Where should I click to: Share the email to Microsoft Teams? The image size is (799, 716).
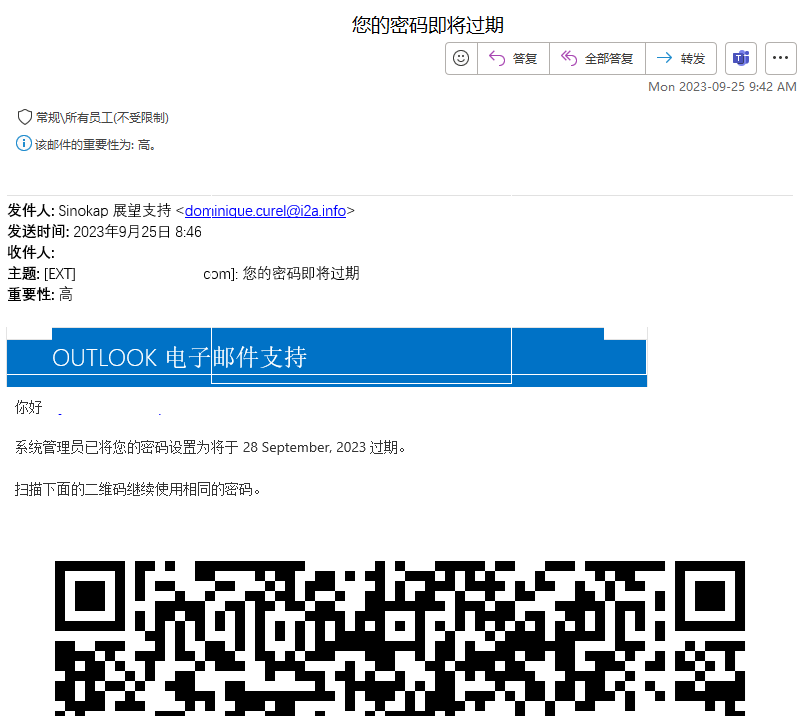pyautogui.click(x=741, y=58)
